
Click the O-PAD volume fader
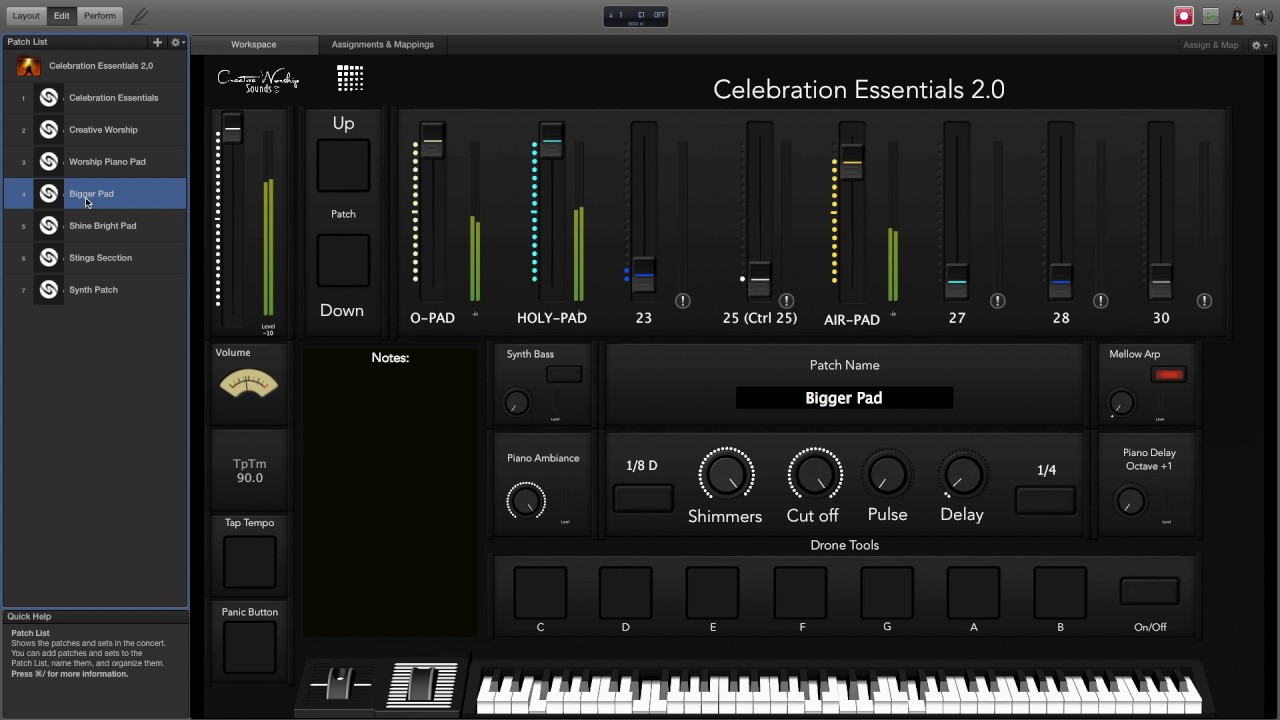click(432, 140)
